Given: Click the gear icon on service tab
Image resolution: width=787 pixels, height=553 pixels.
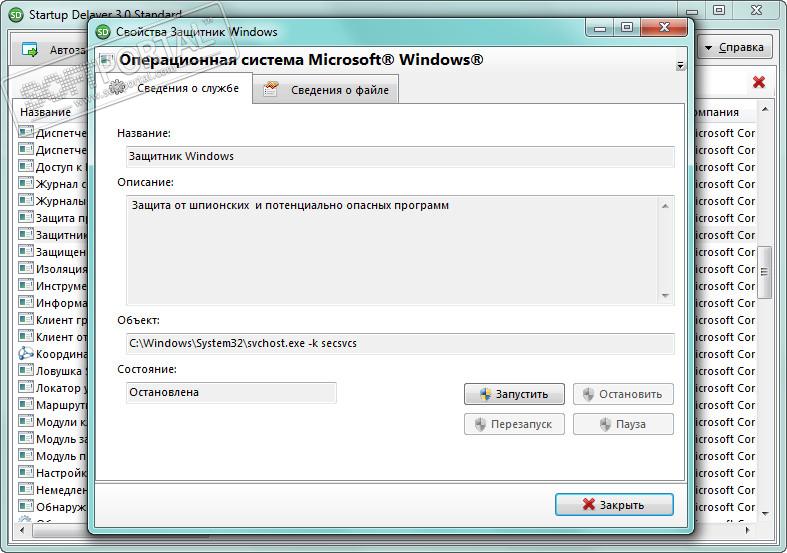Looking at the screenshot, I should click(117, 87).
